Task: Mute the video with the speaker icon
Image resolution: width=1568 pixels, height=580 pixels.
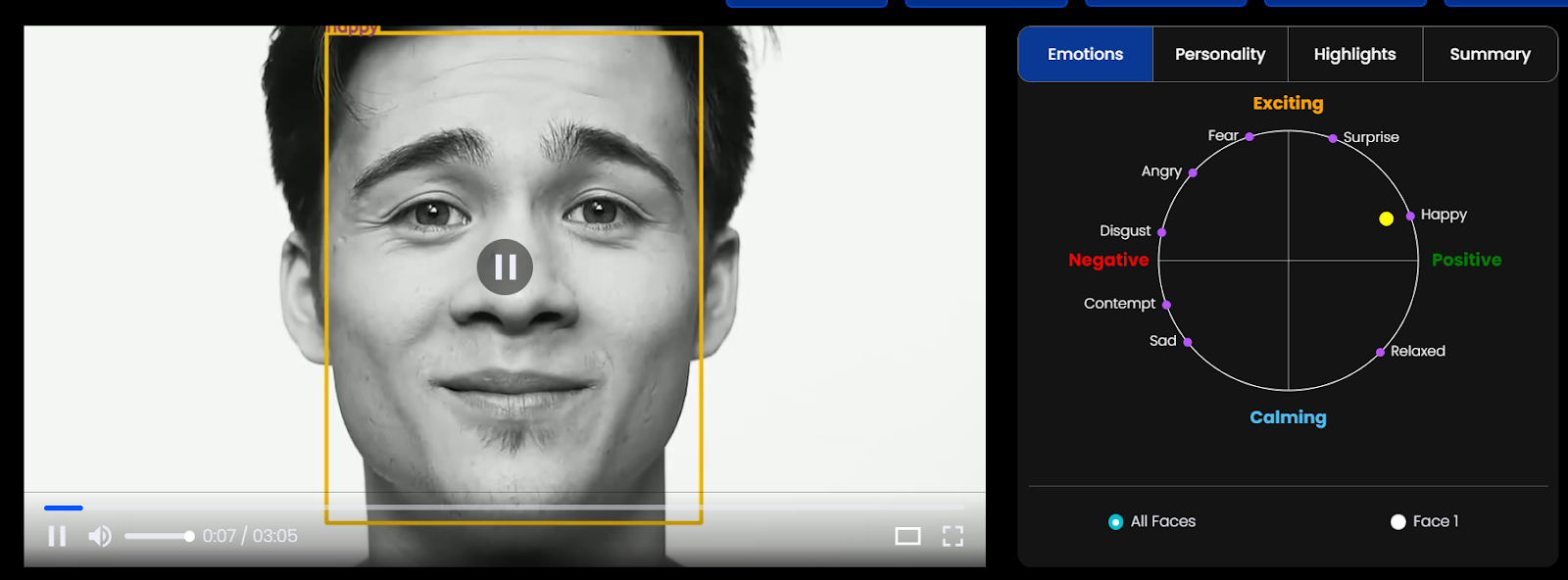Action: pos(100,536)
